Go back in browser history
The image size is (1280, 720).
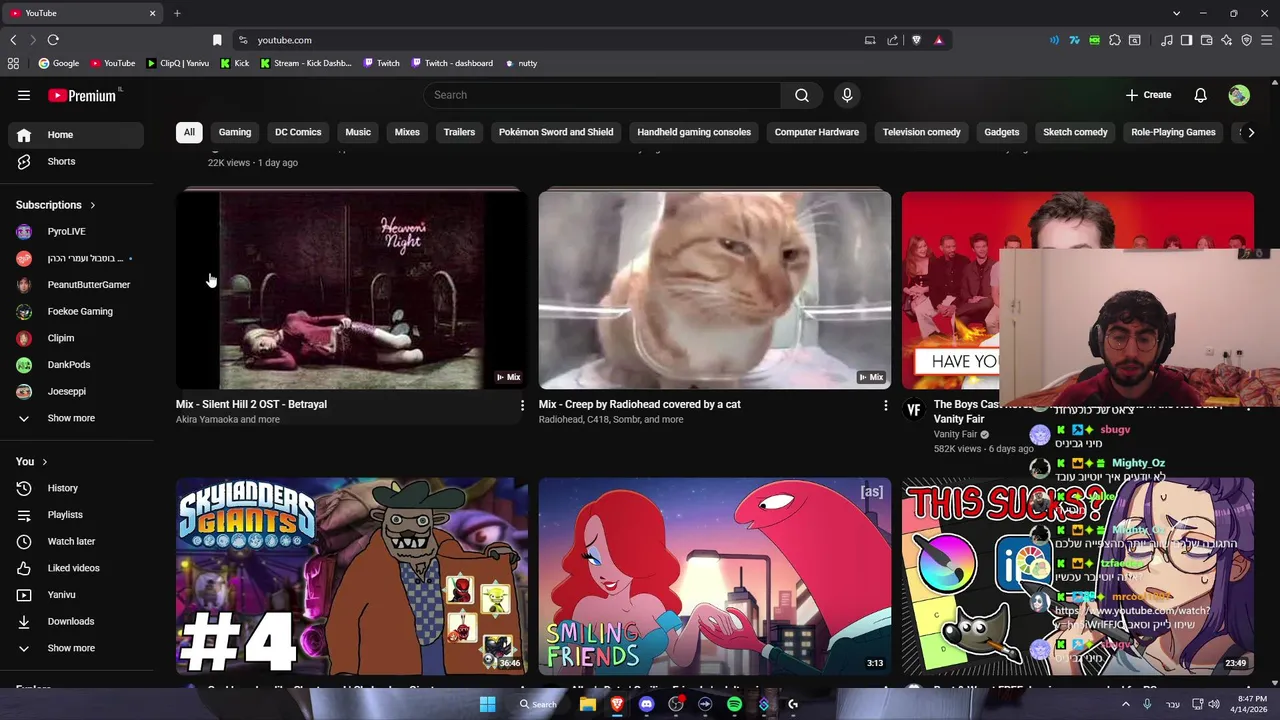[13, 40]
